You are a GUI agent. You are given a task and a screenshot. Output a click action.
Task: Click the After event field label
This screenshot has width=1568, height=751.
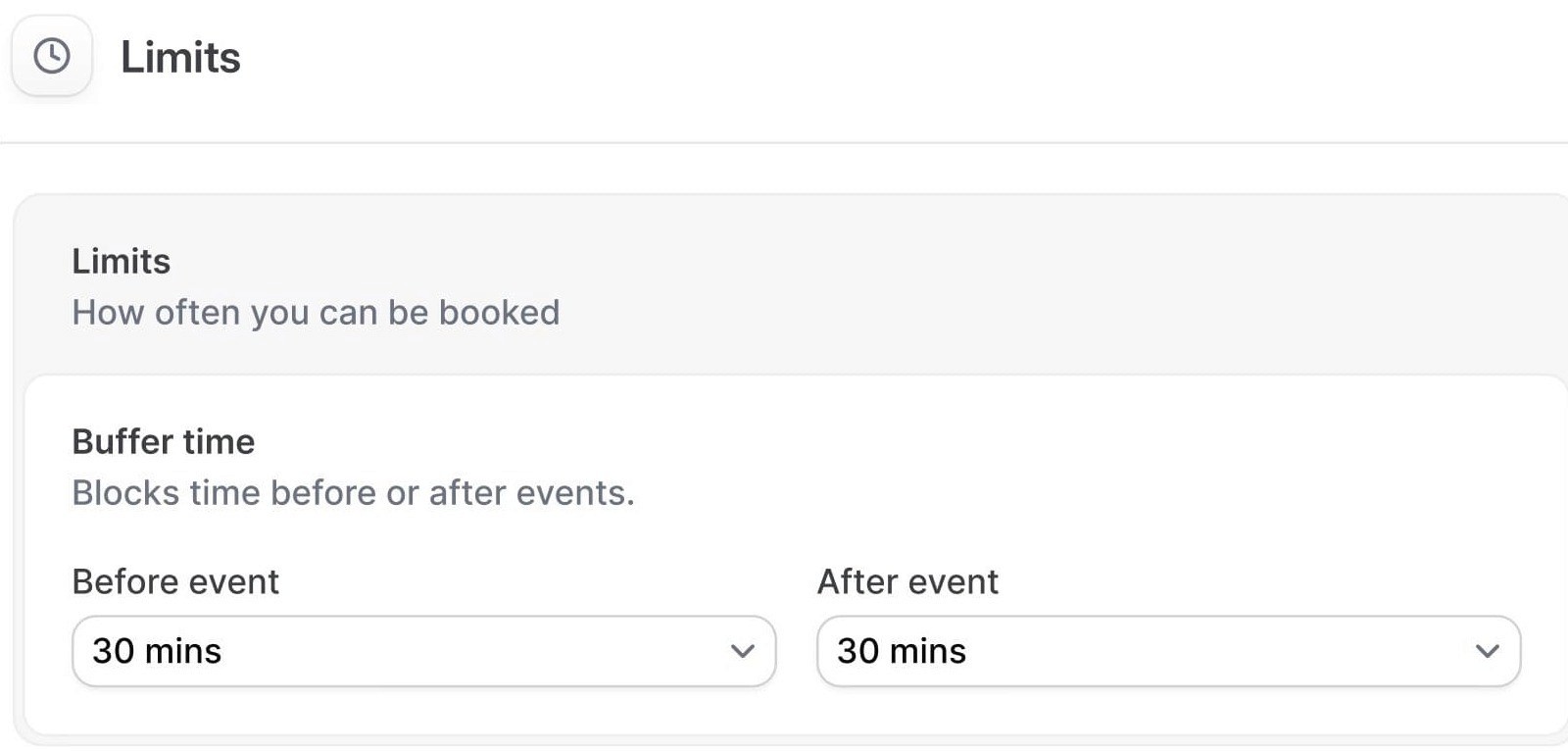(908, 580)
